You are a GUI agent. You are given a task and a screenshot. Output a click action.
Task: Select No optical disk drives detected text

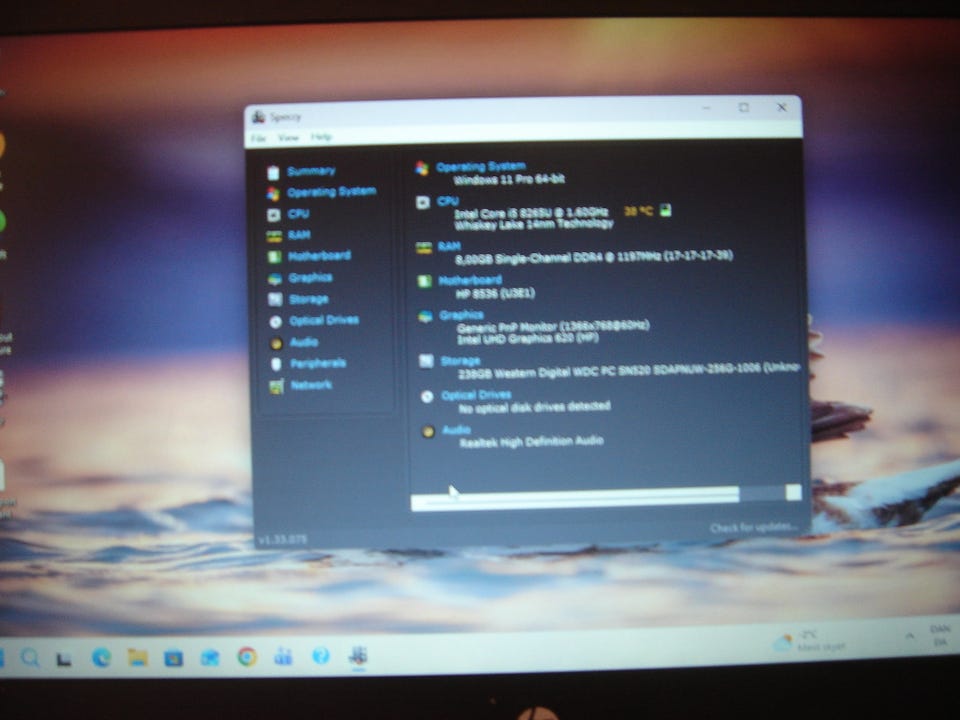[x=534, y=407]
